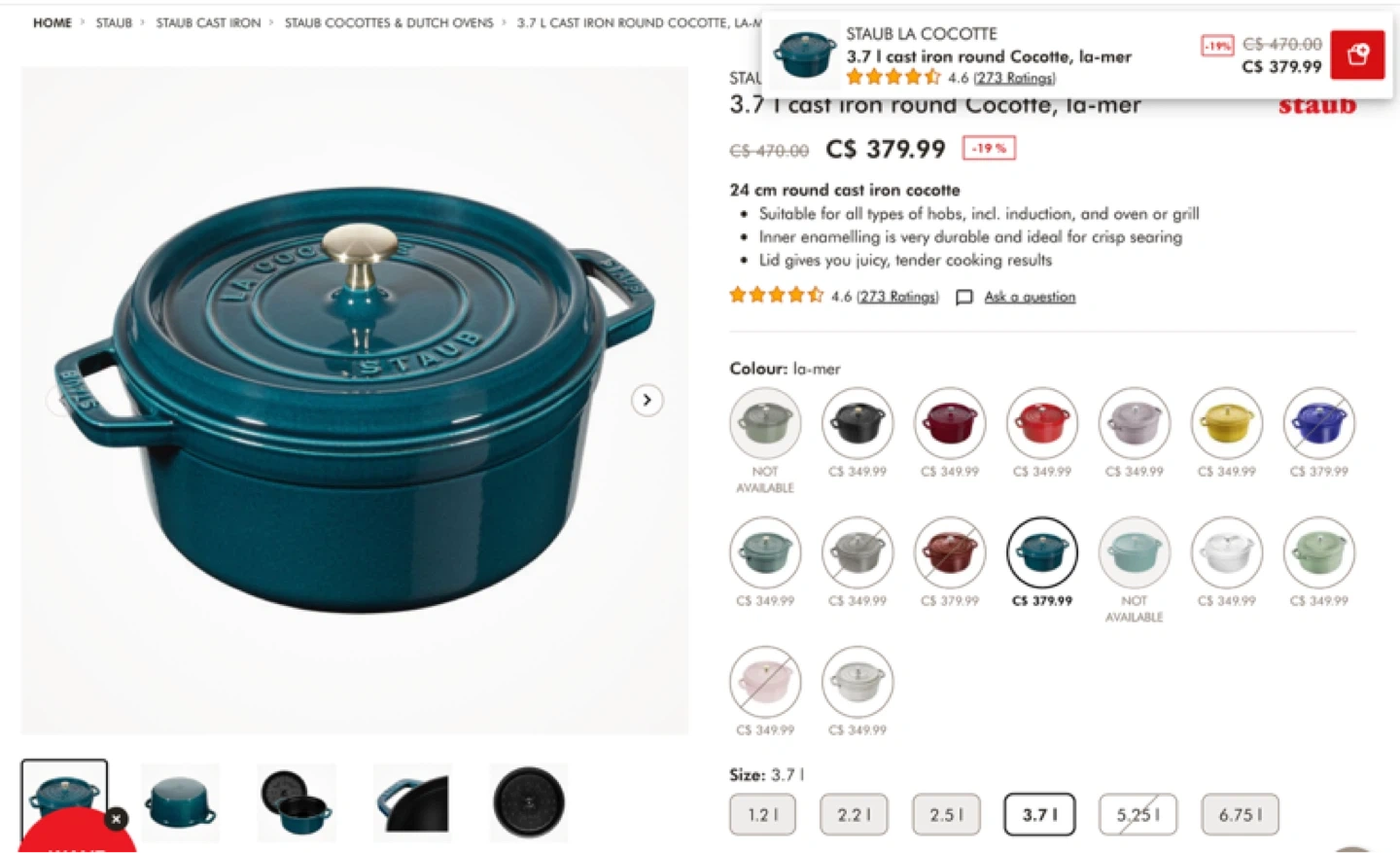View the handle close-up thumbnail
The image size is (1400, 853).
coord(412,802)
